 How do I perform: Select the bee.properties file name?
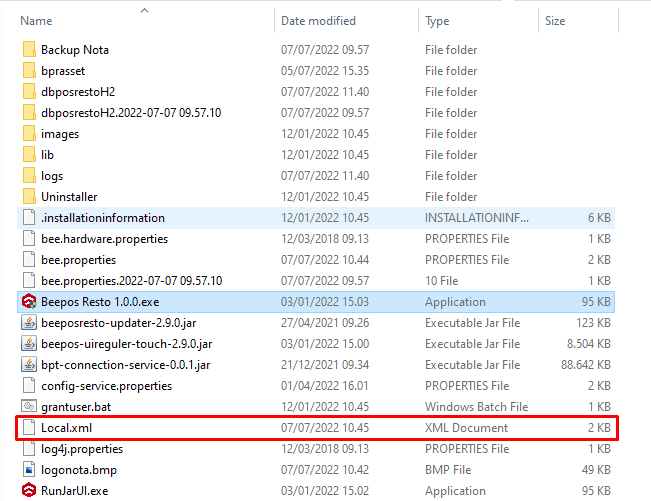(78, 260)
